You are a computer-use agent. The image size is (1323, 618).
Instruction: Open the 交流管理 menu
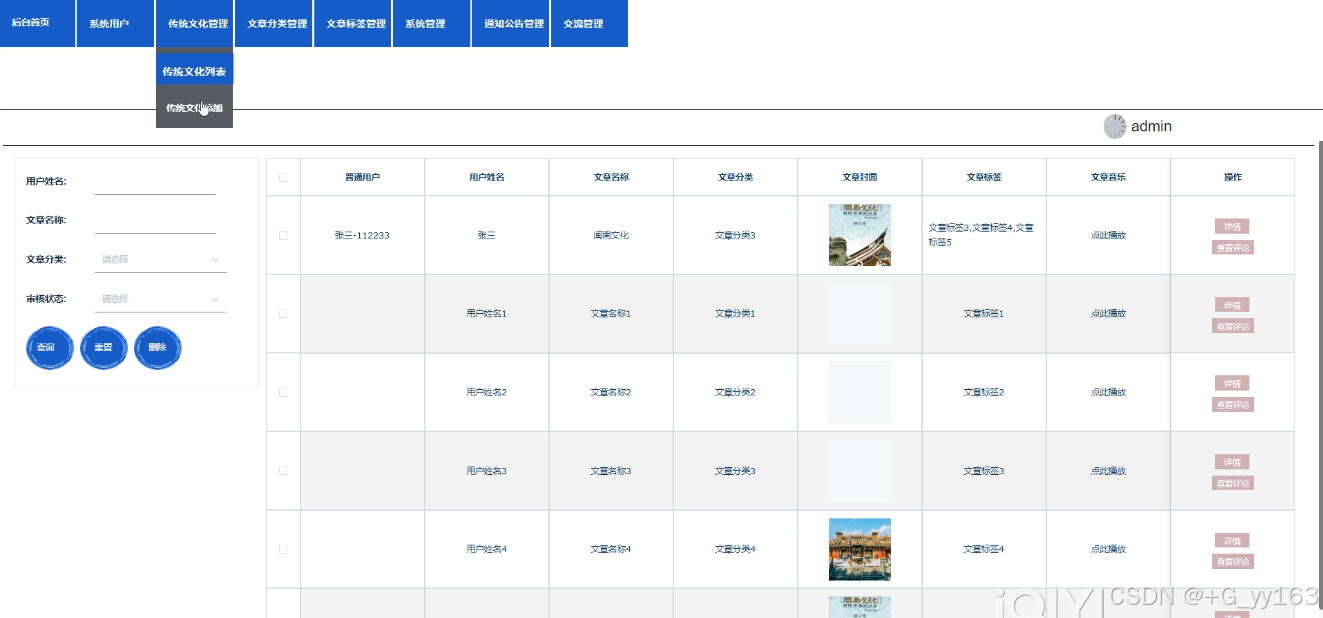click(x=589, y=23)
